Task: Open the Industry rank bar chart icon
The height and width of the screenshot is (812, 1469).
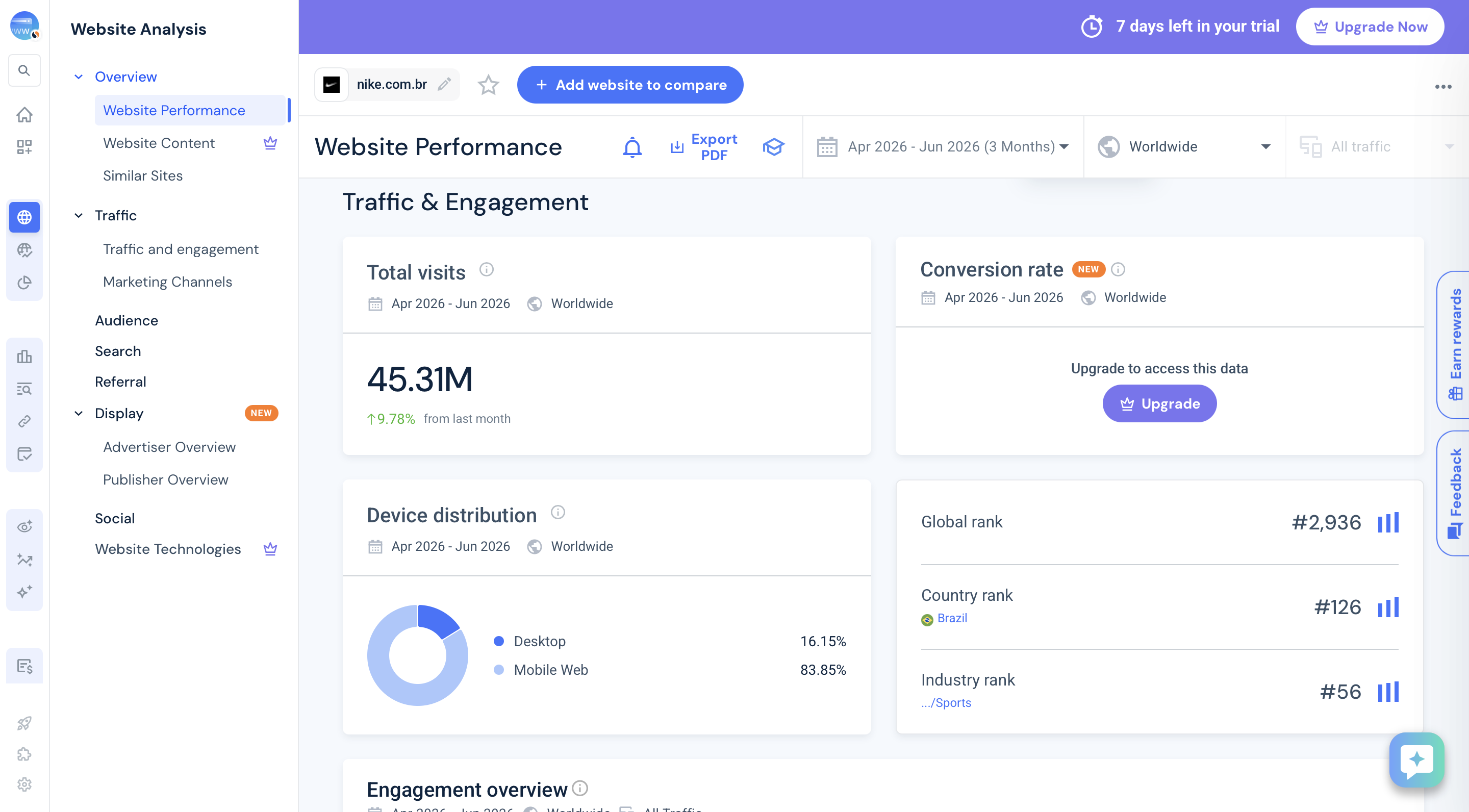Action: pos(1388,692)
